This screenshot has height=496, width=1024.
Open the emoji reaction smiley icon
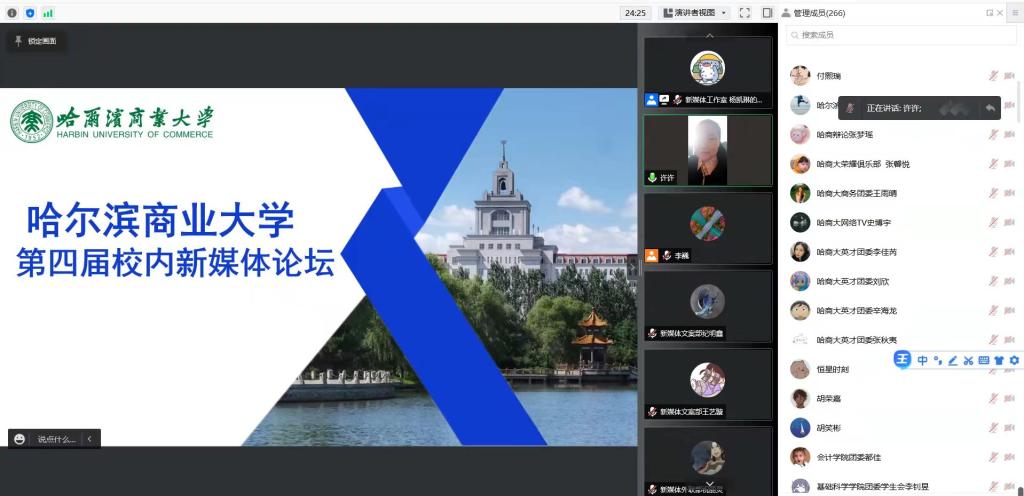(x=20, y=438)
